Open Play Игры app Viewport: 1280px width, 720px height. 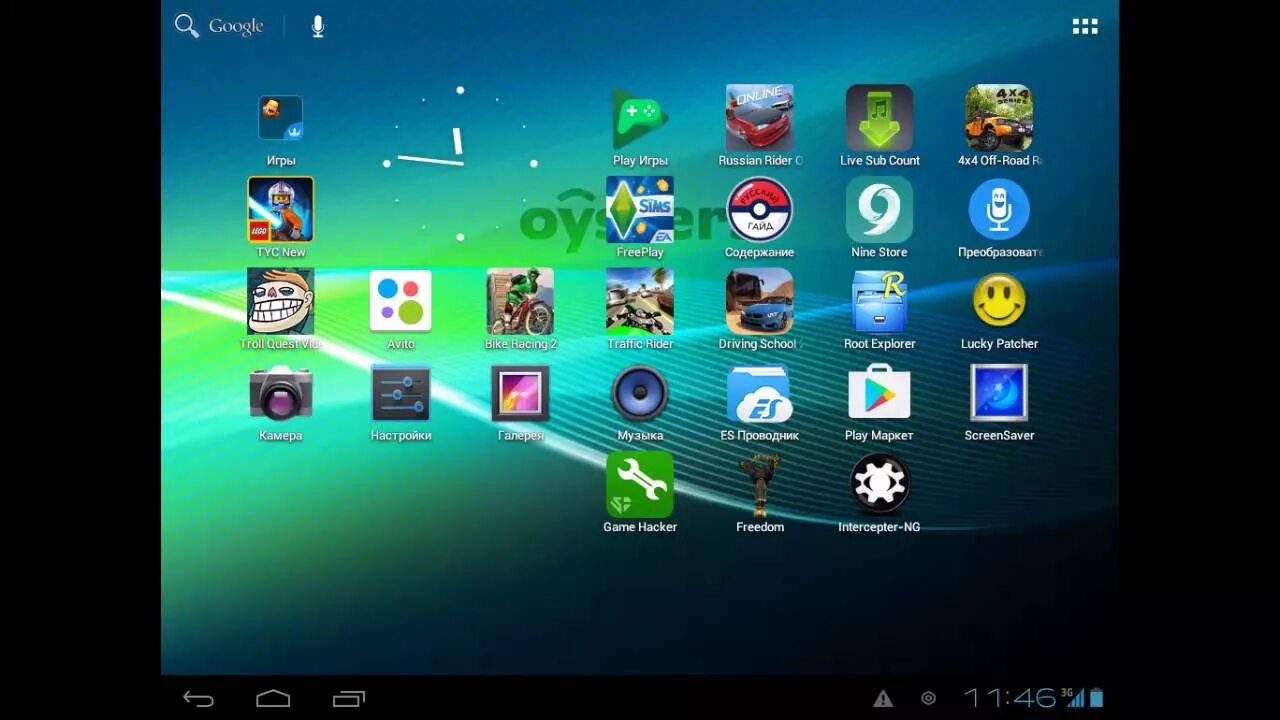[640, 119]
